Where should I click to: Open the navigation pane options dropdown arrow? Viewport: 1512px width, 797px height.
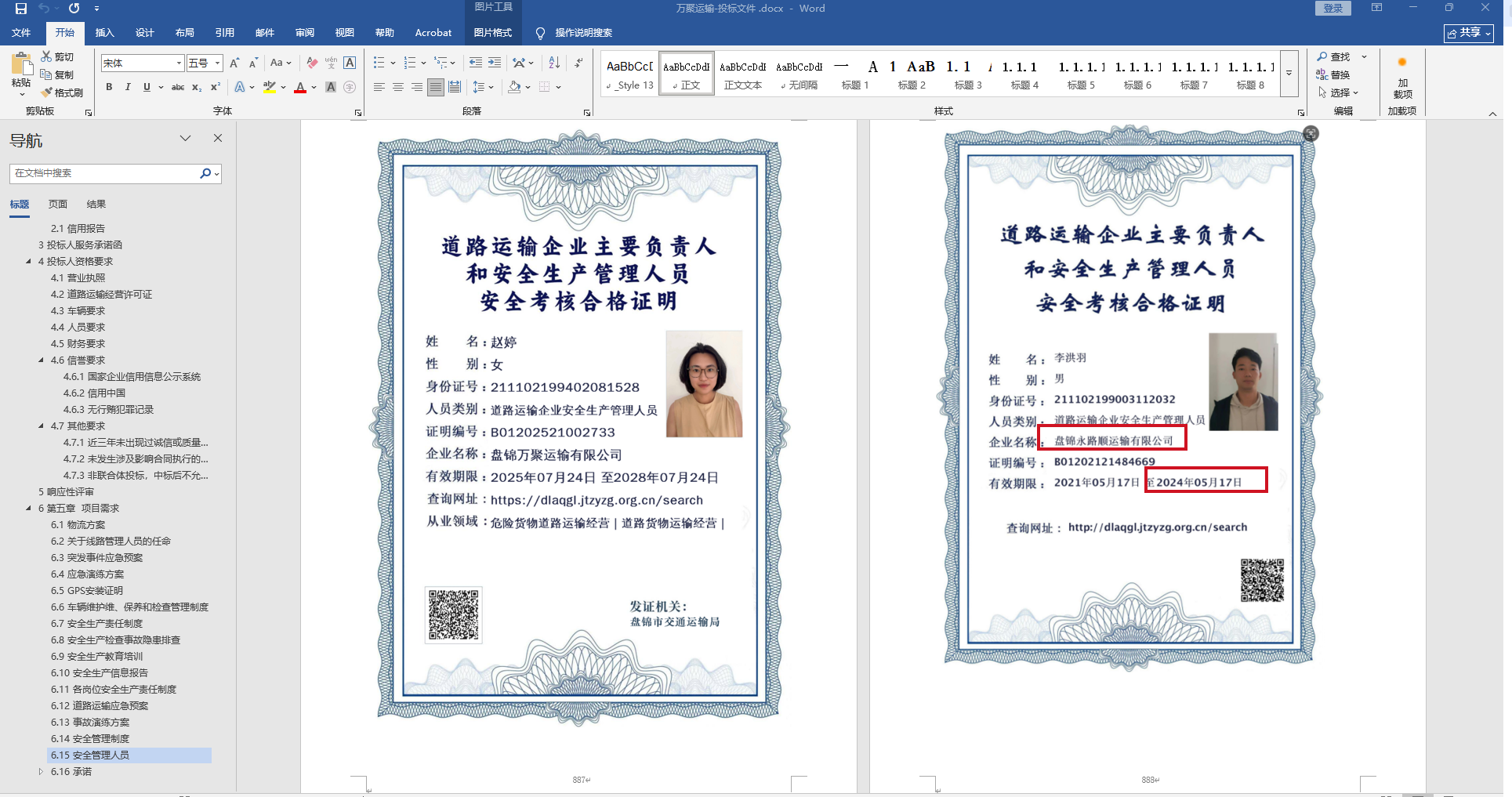coord(185,139)
